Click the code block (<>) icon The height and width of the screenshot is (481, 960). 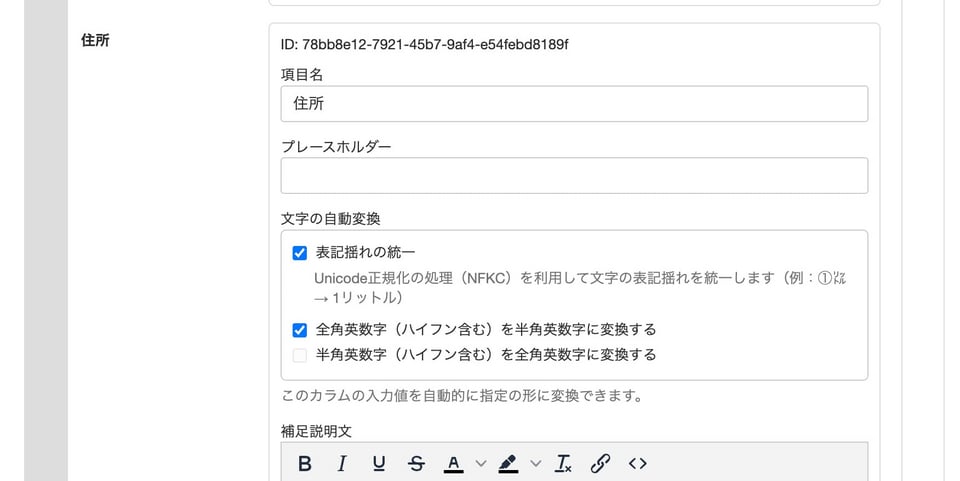(638, 463)
